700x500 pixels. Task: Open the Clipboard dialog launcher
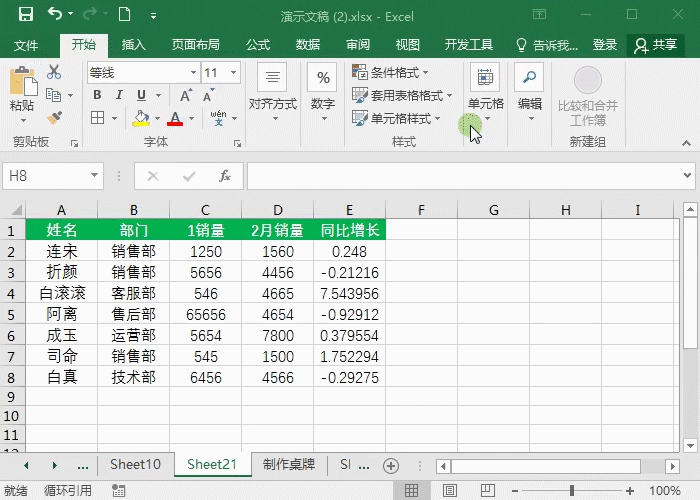(75, 143)
